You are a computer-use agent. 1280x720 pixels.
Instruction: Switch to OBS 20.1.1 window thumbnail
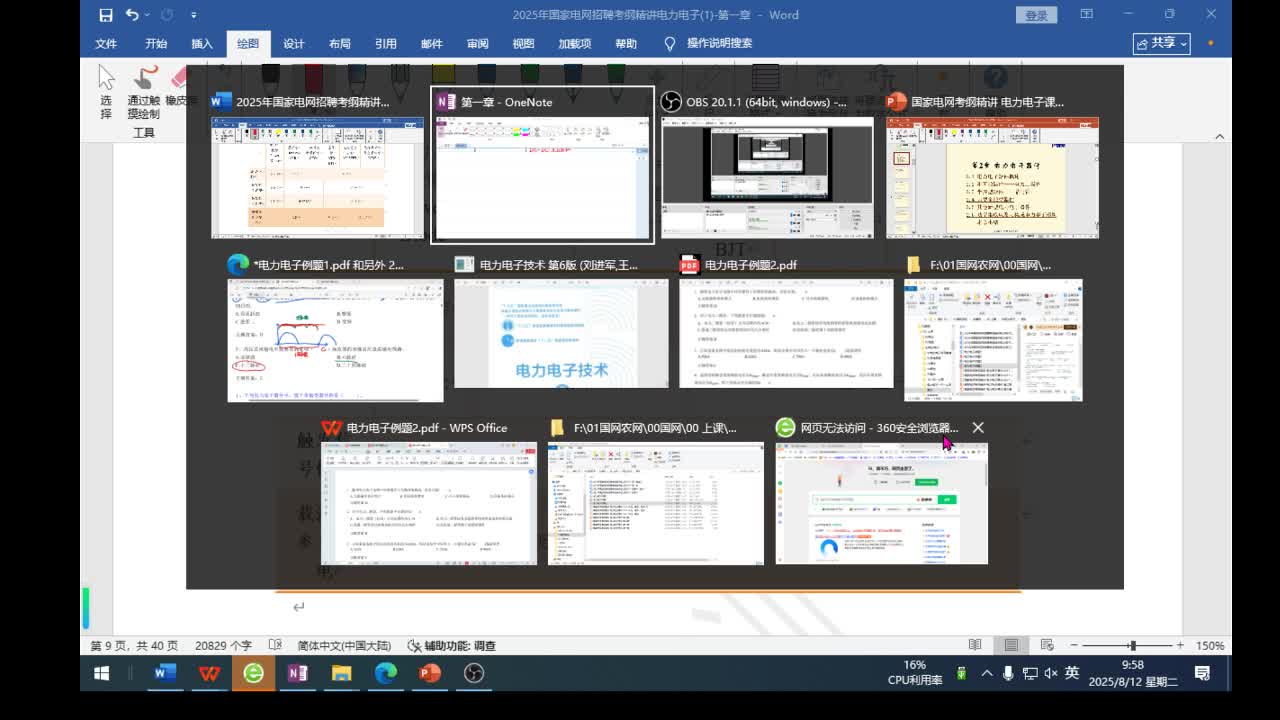pyautogui.click(x=767, y=177)
